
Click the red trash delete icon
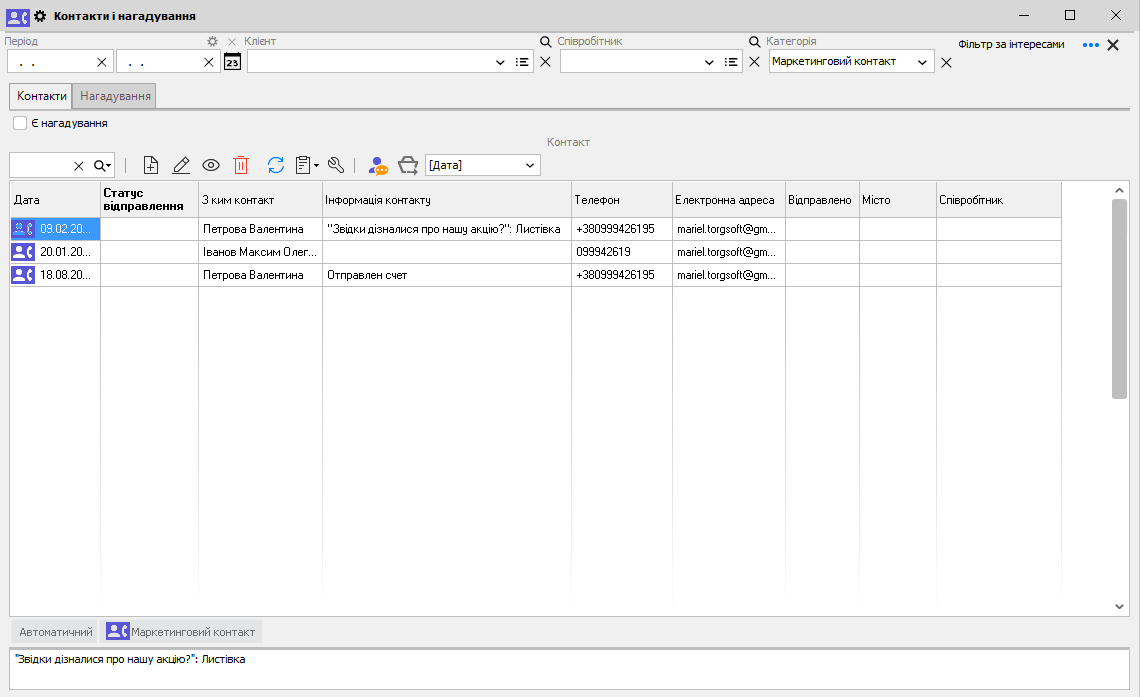(241, 165)
